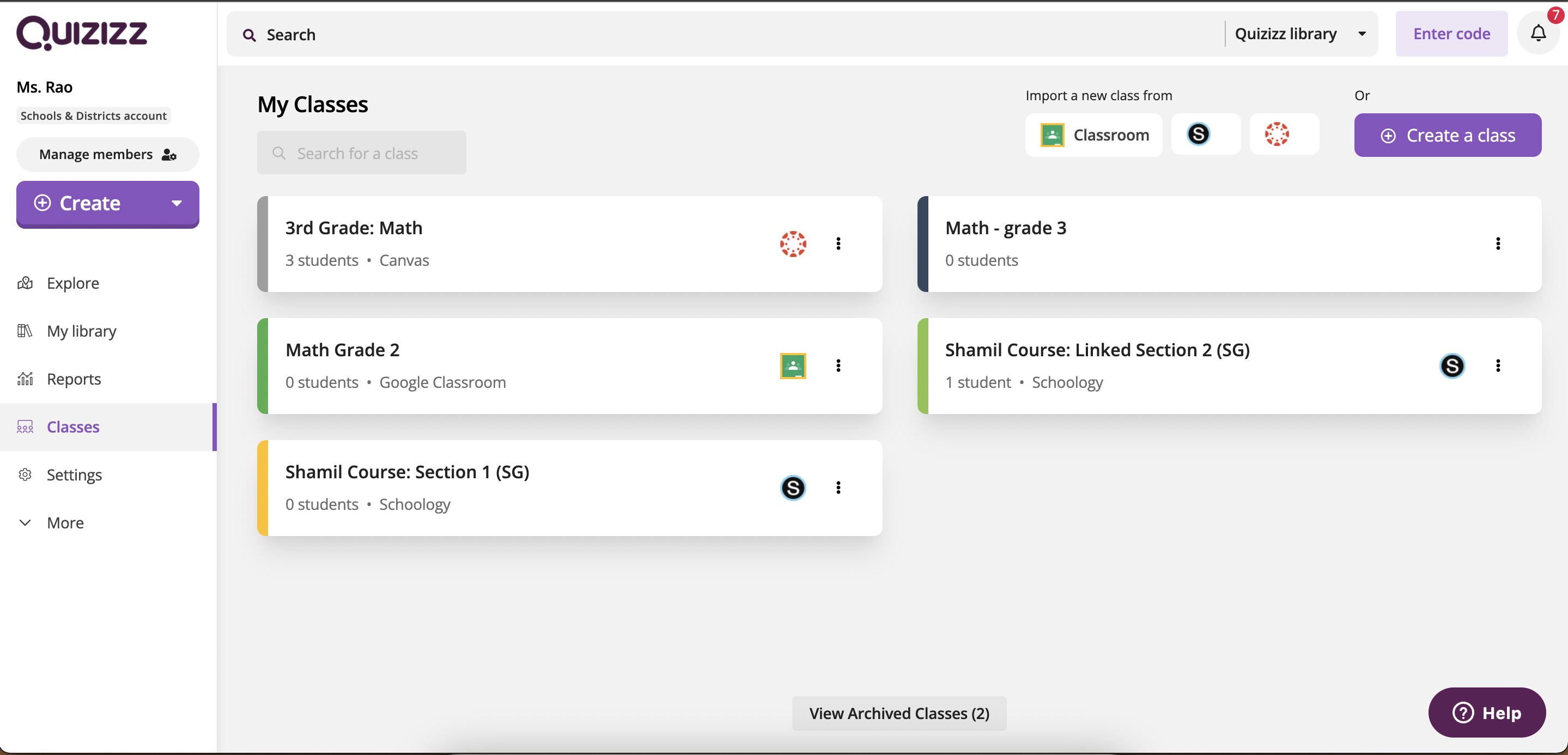Select the Classes tab in sidebar
The image size is (1568, 755).
[73, 427]
